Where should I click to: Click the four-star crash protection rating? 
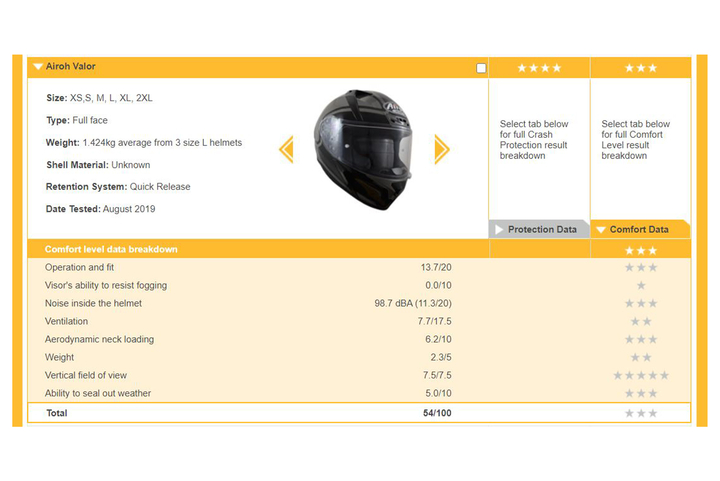539,68
